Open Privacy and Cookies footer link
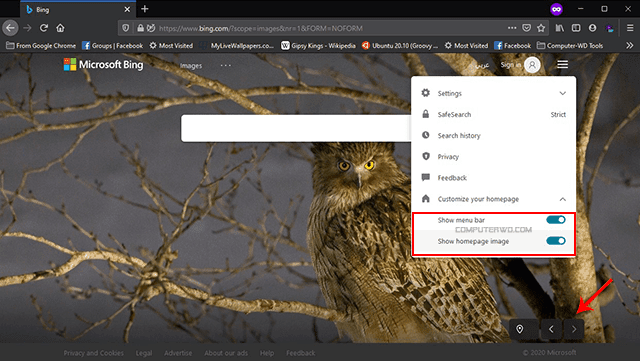The height and width of the screenshot is (361, 640). [93, 353]
